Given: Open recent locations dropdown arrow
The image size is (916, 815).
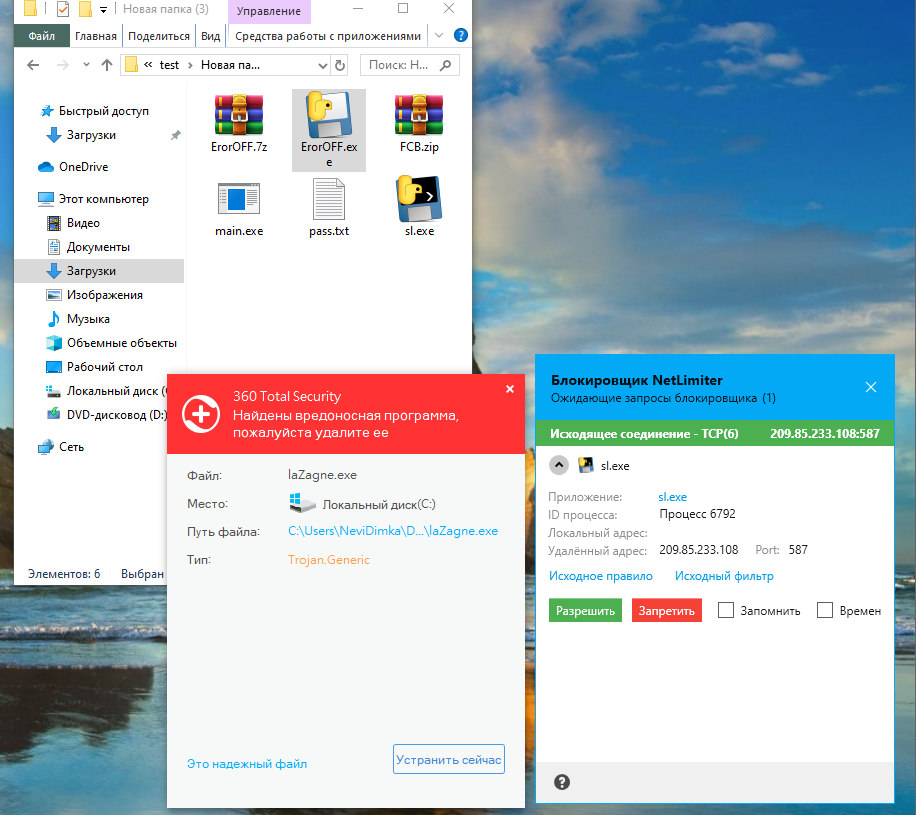Looking at the screenshot, I should pyautogui.click(x=86, y=65).
